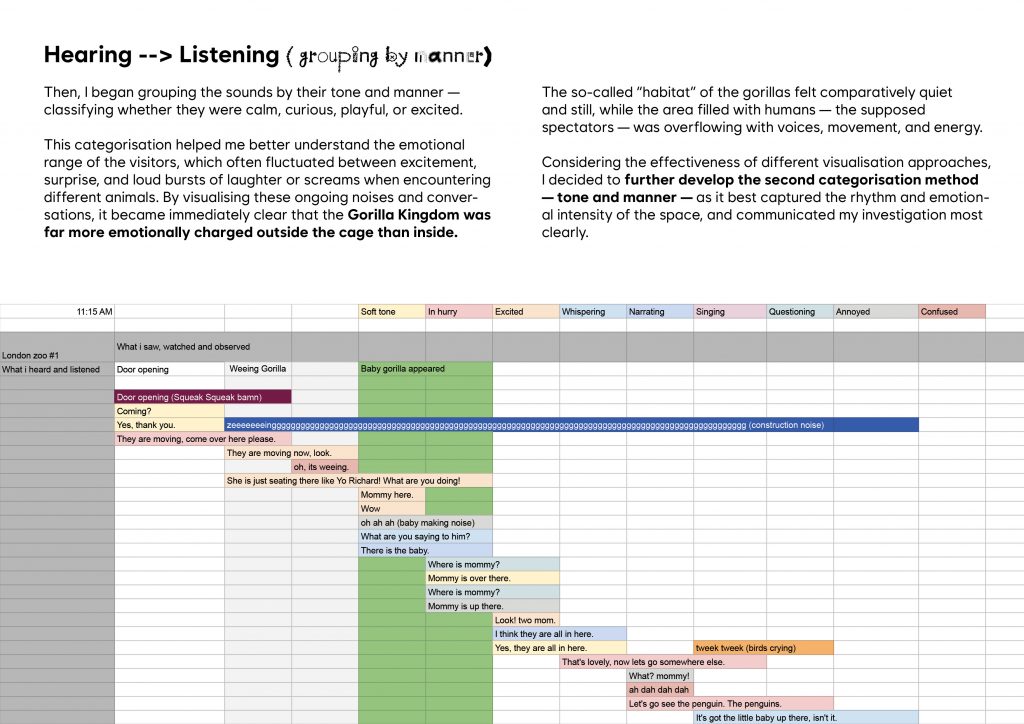Select the Look! two mom. cell
This screenshot has height=724, width=1024.
526,620
